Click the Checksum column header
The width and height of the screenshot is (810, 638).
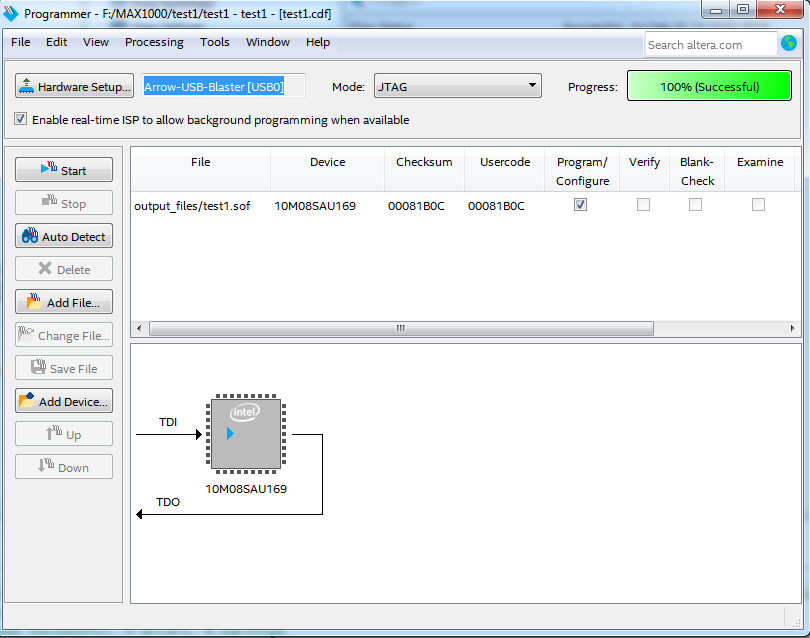tap(424, 170)
